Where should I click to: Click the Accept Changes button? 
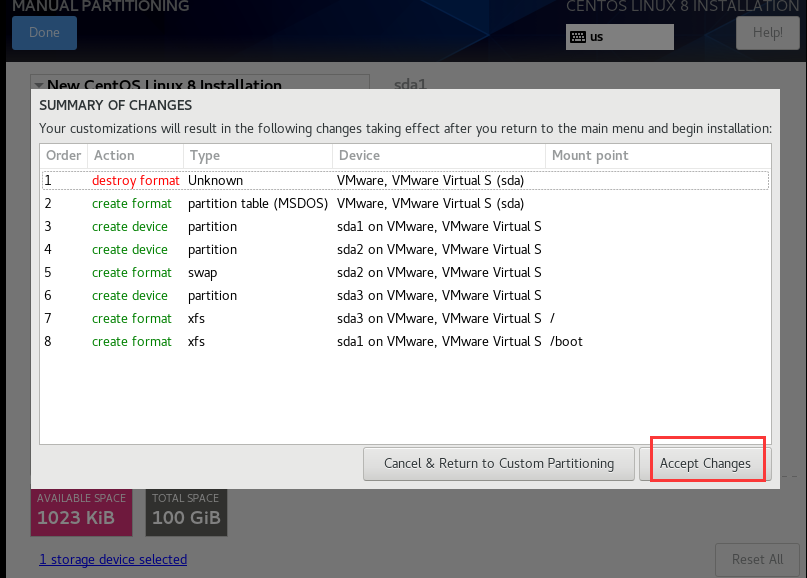(x=705, y=464)
